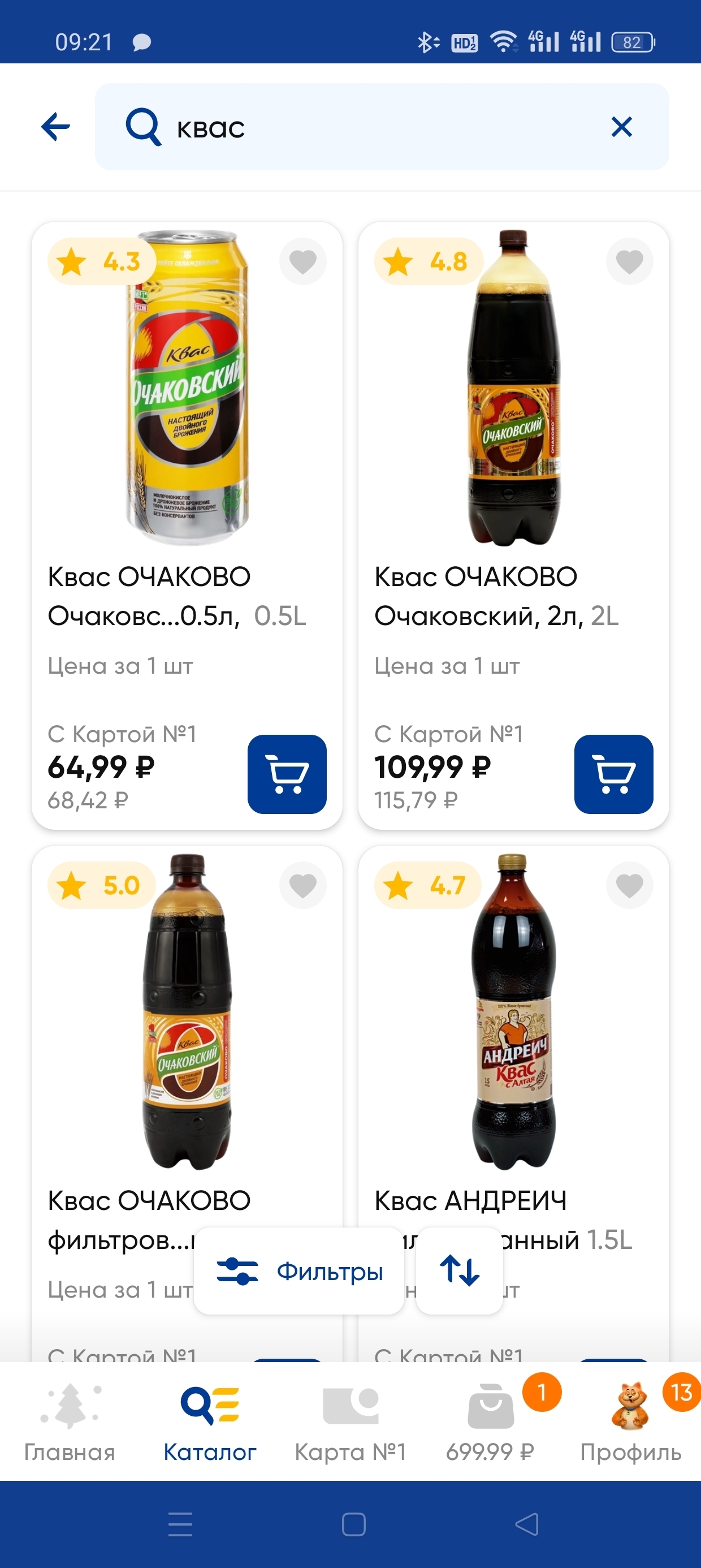Clear the search field with X

(621, 127)
